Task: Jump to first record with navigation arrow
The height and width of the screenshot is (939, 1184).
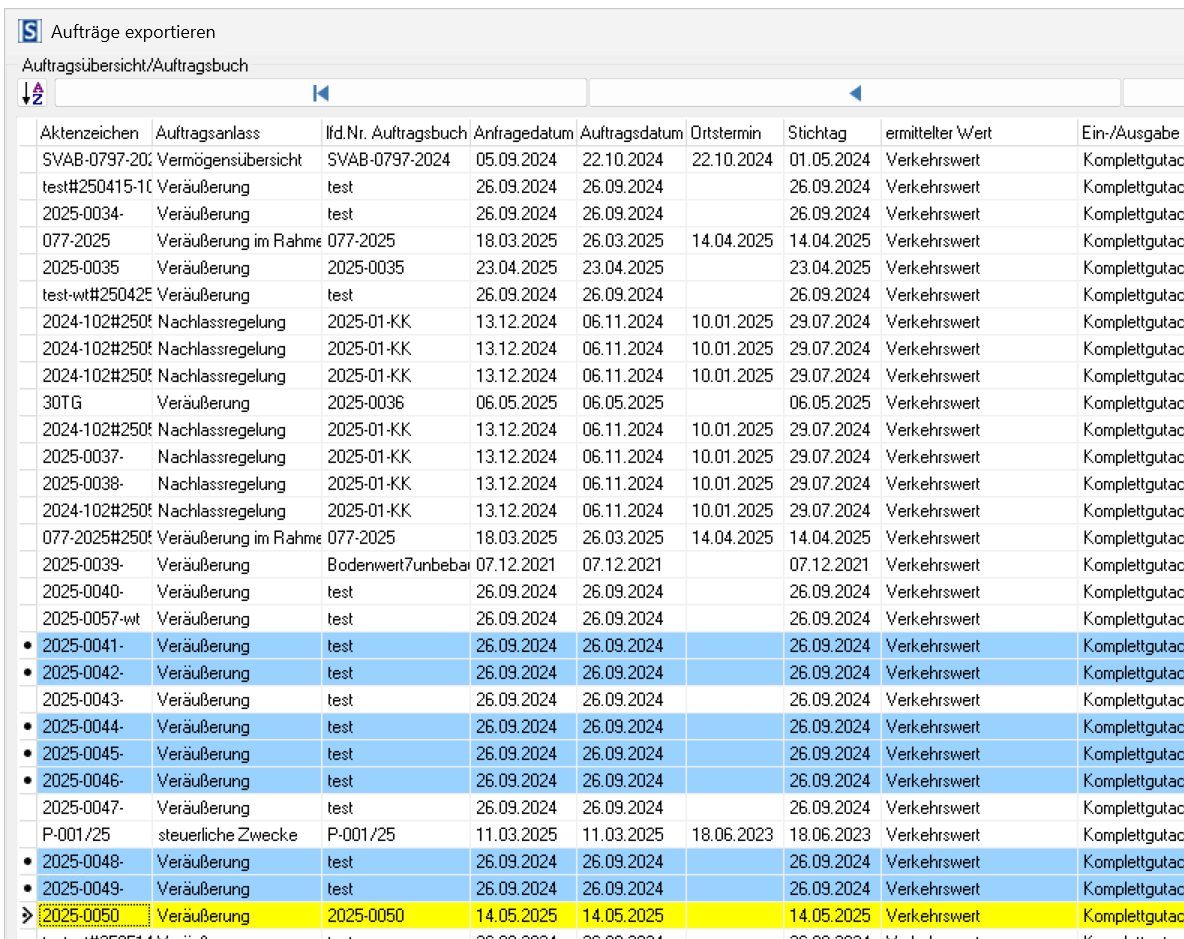Action: pyautogui.click(x=321, y=93)
